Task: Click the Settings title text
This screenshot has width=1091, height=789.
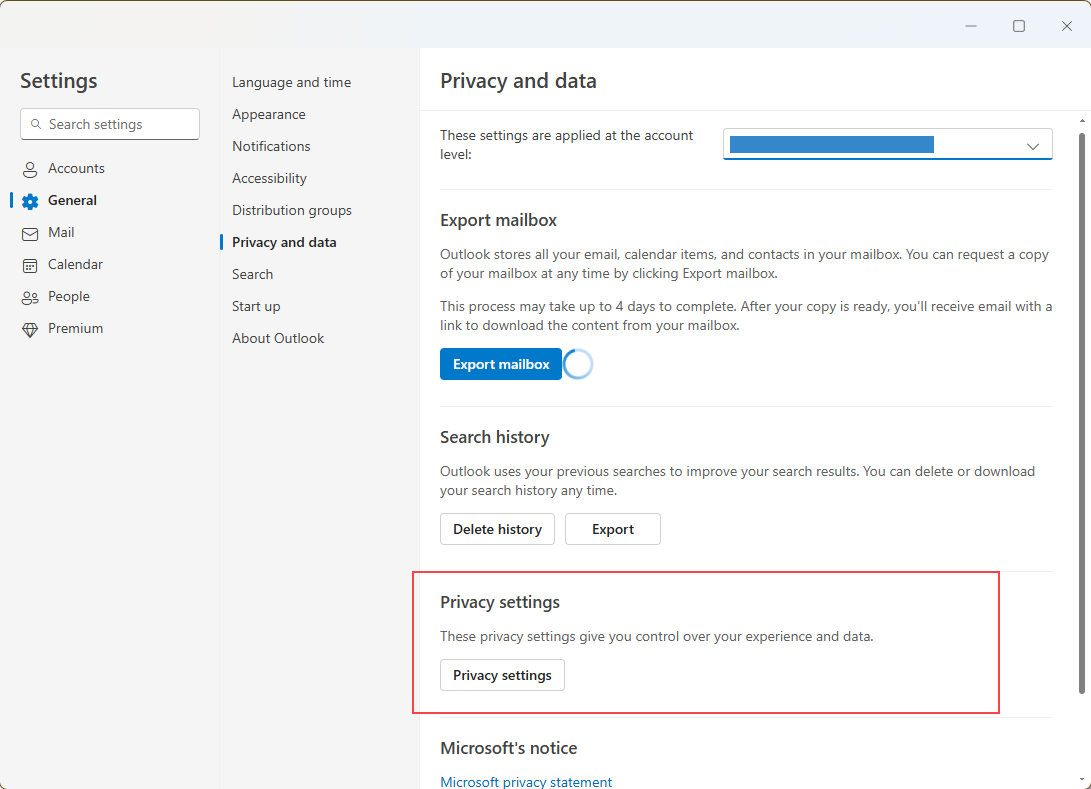Action: point(58,81)
